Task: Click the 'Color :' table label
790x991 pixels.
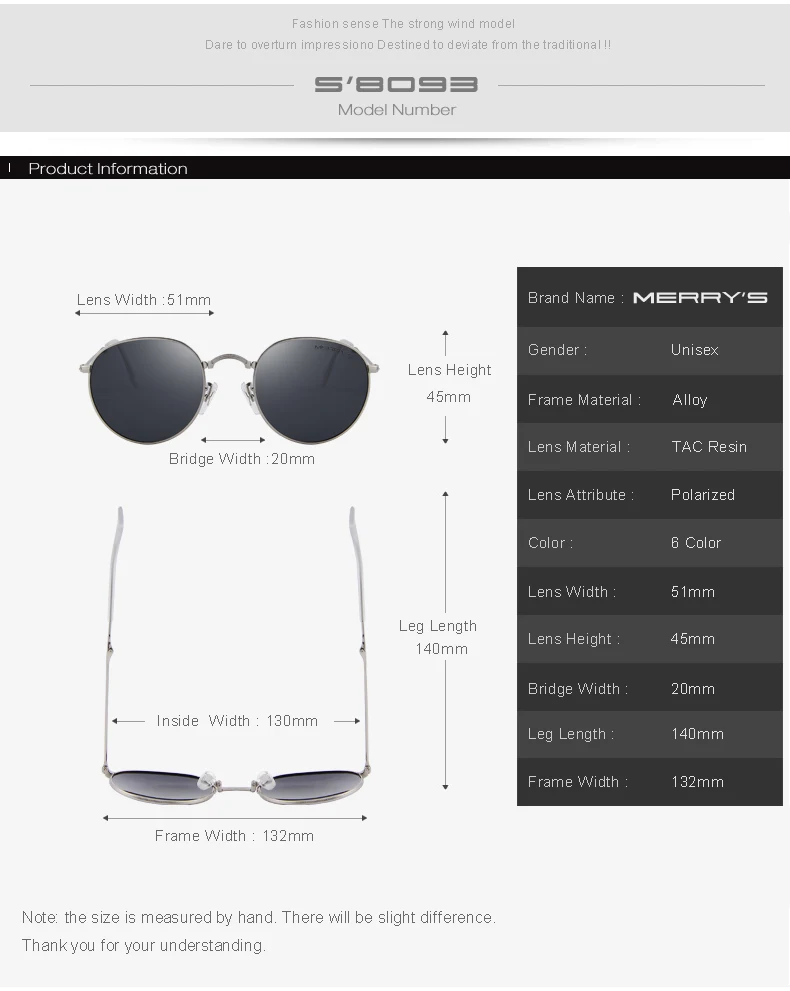Action: pyautogui.click(x=550, y=543)
